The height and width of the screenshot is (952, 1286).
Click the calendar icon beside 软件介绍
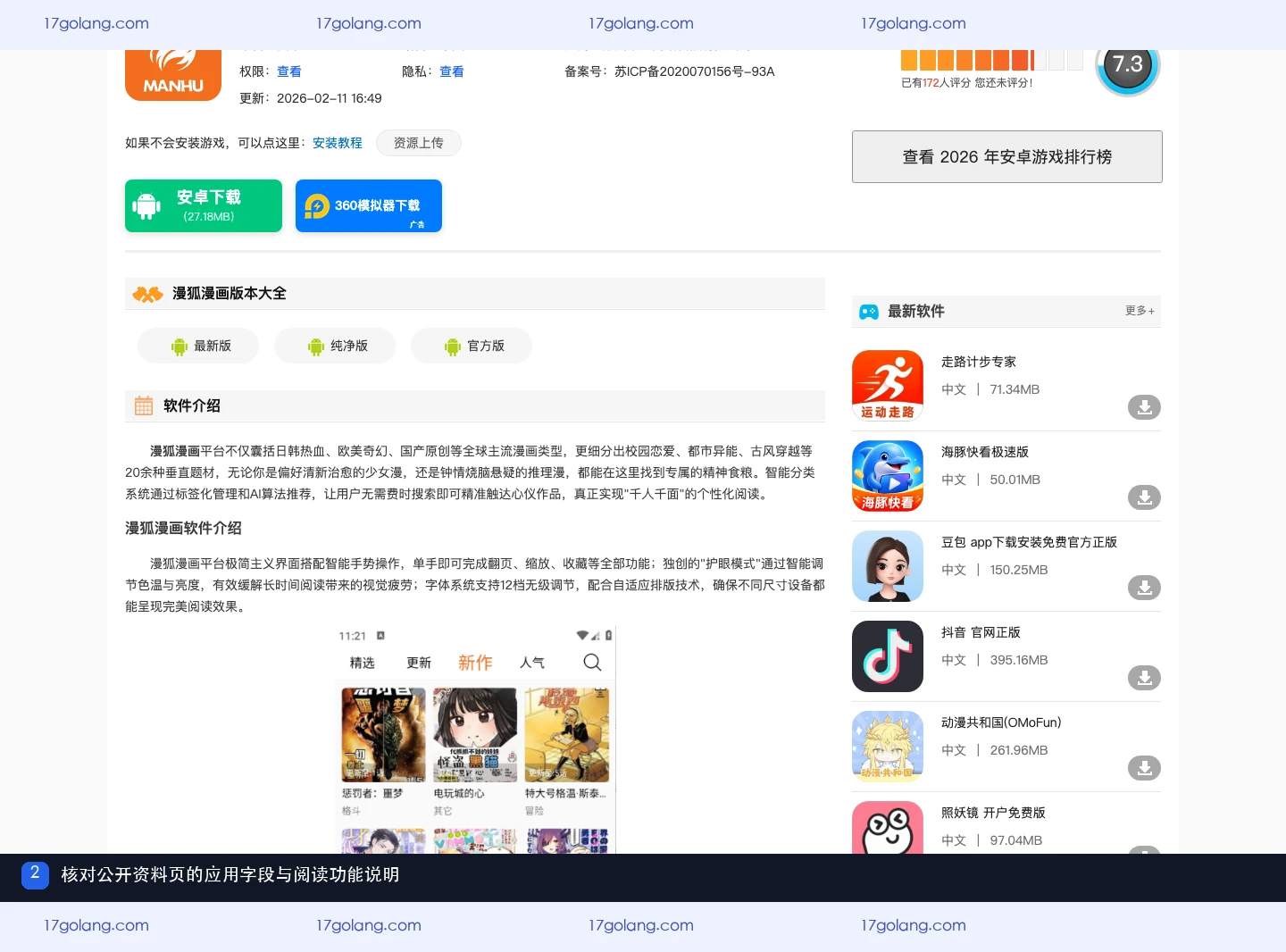(144, 406)
